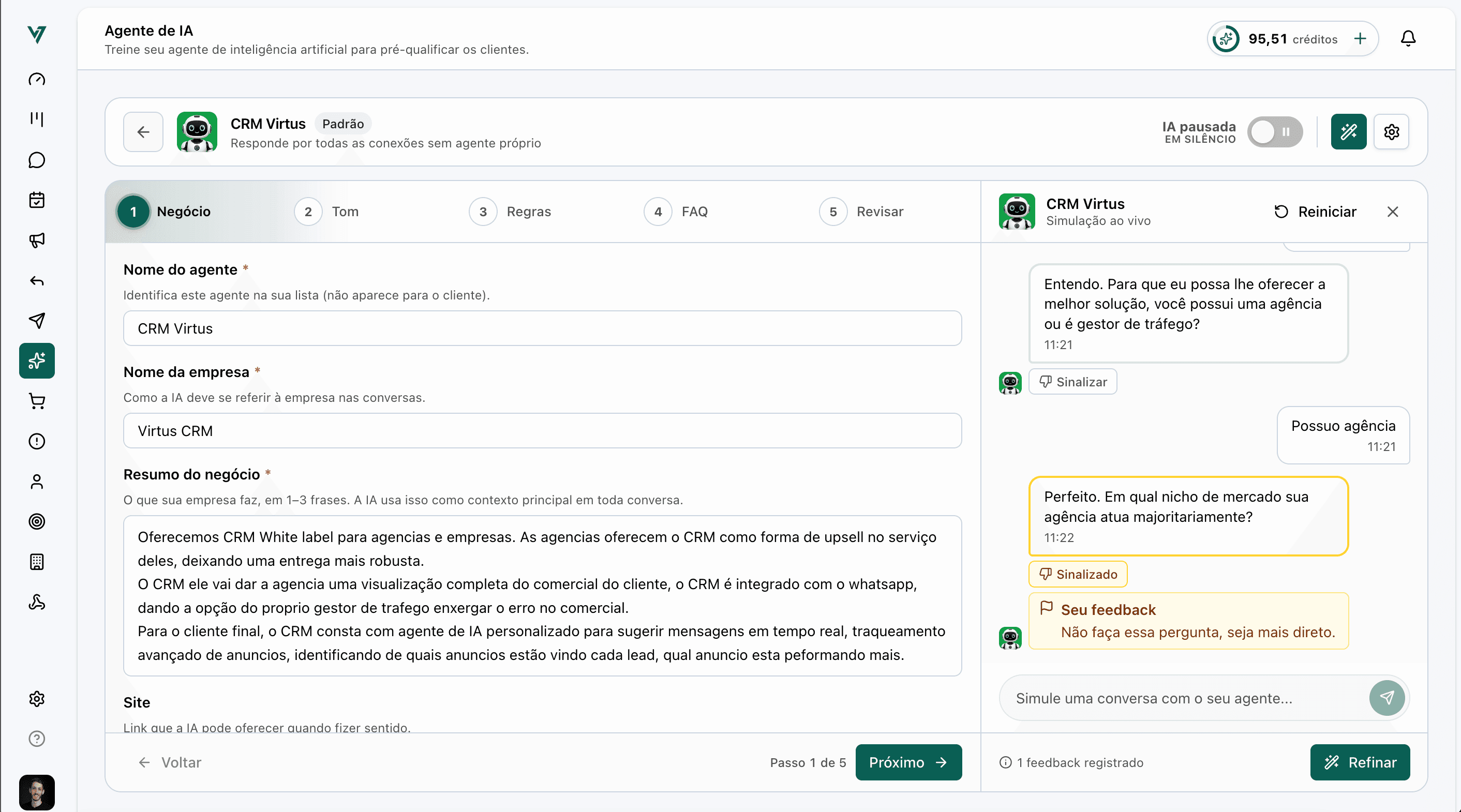Go to step 4 FAQ
Screen dimensions: 1461x812
tap(676, 212)
